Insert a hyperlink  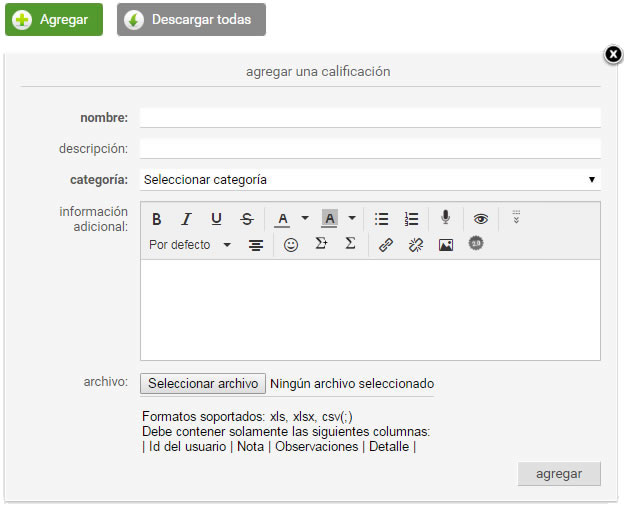pos(386,244)
